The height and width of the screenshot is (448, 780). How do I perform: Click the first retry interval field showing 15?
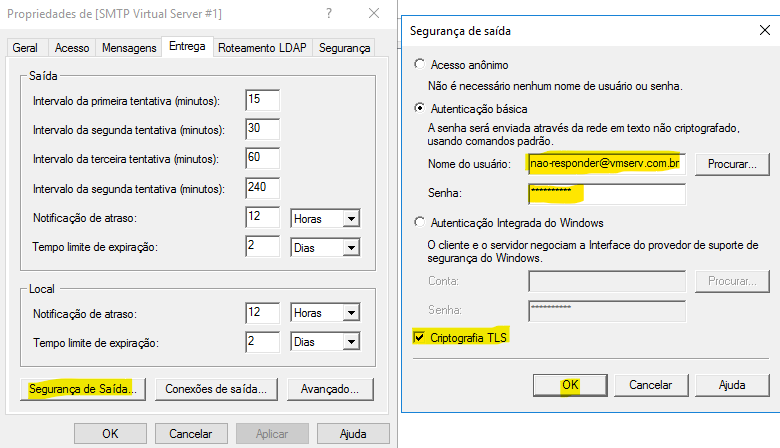tap(263, 99)
